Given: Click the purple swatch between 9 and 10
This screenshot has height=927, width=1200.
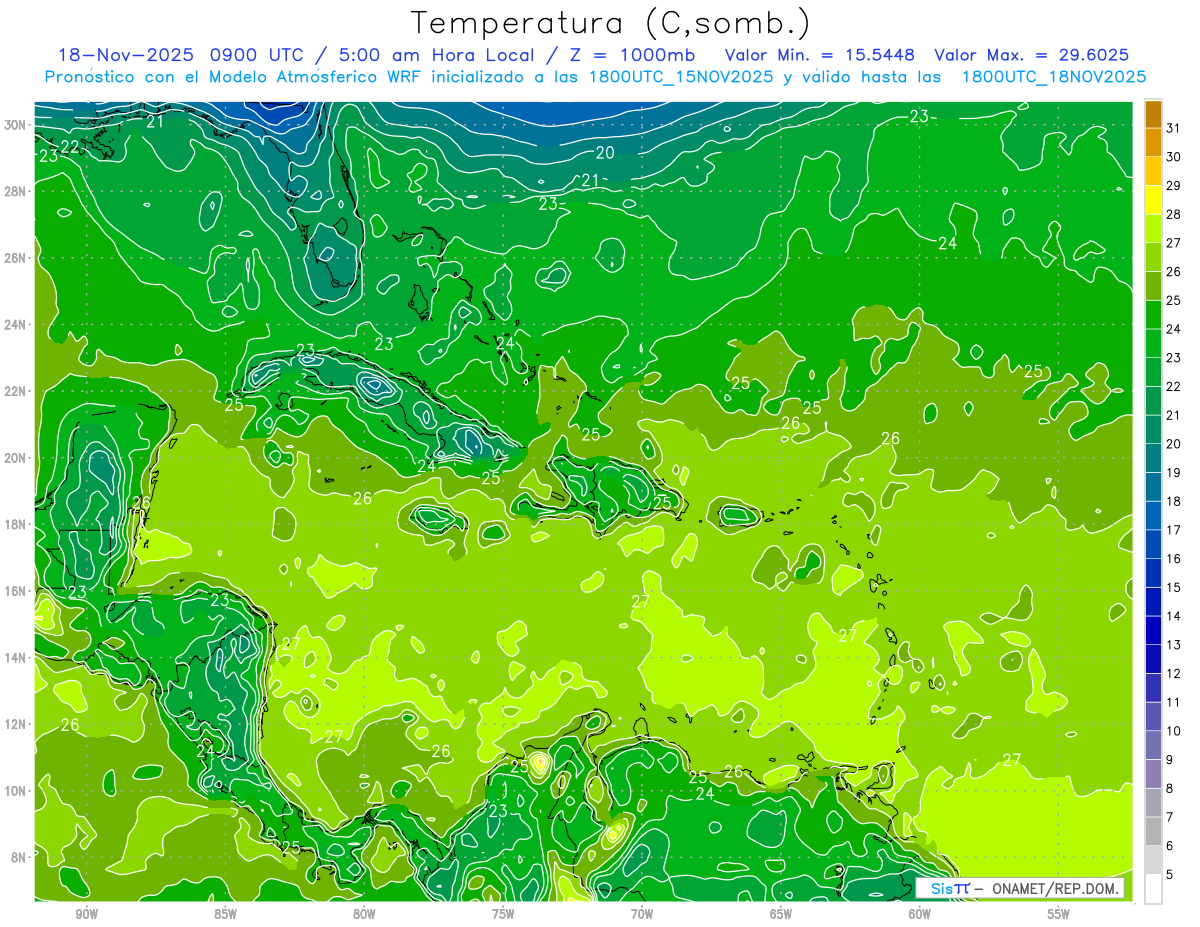Looking at the screenshot, I should pos(1153,745).
